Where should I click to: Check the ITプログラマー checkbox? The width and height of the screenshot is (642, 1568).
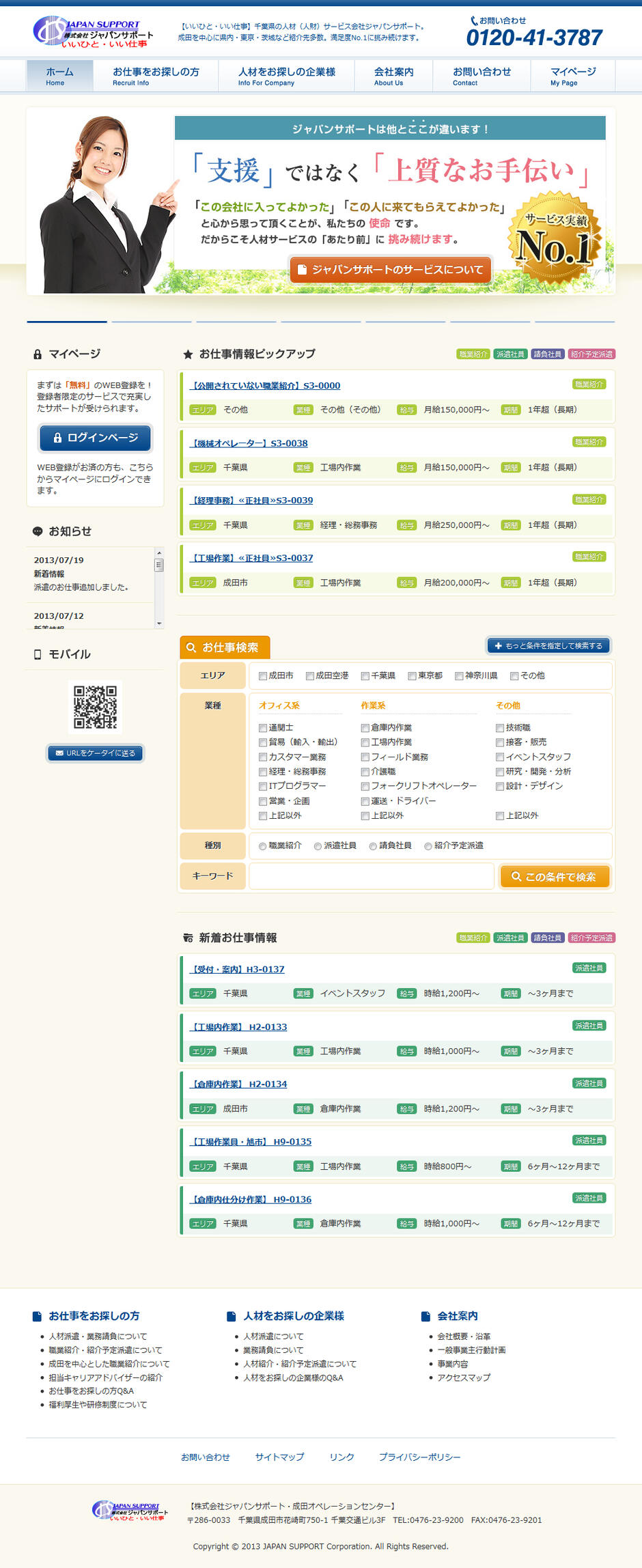click(263, 787)
